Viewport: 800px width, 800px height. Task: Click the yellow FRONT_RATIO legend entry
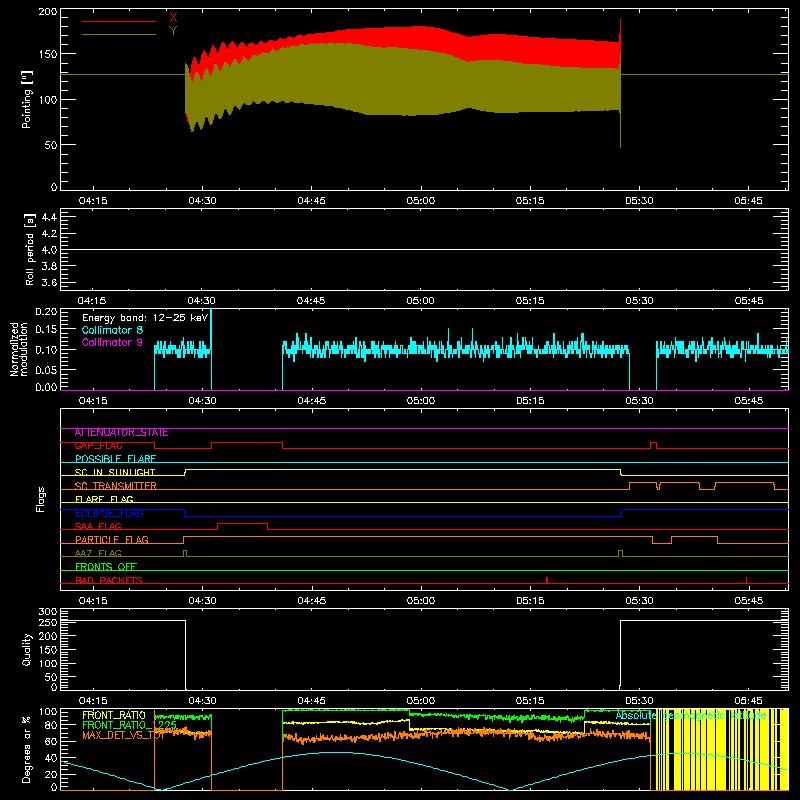(114, 715)
